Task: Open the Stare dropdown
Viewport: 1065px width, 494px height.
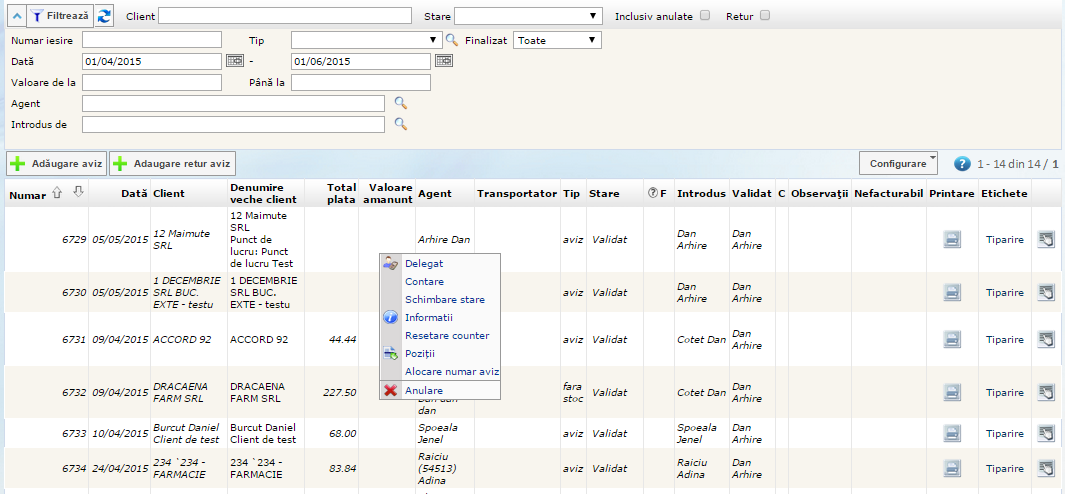Action: coord(528,16)
